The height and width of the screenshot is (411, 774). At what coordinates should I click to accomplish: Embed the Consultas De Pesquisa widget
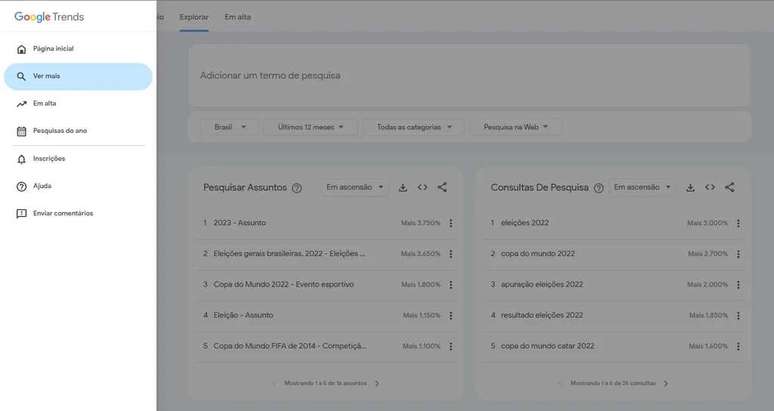click(710, 187)
